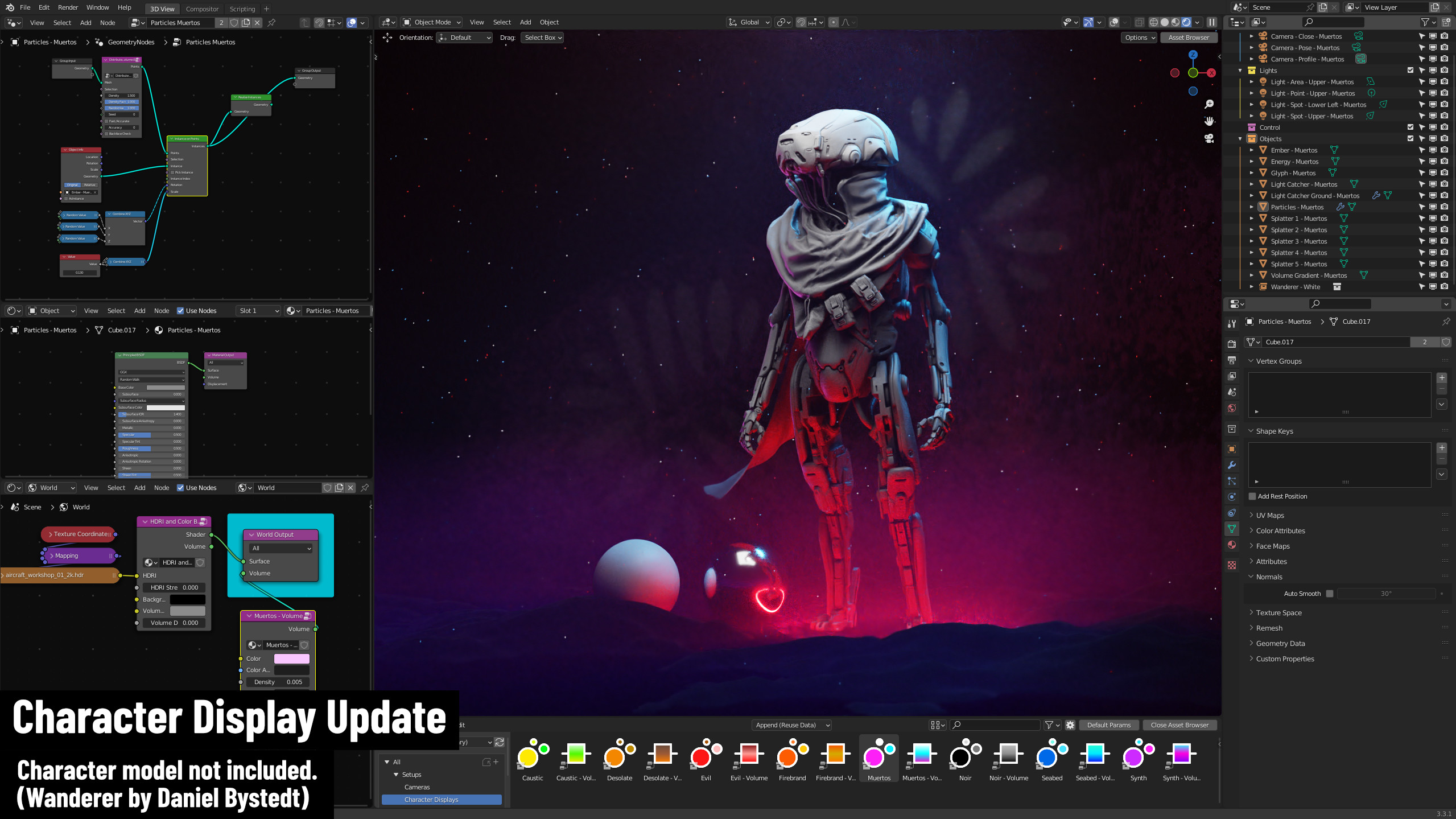Click the Zoom magnifier icon in the viewport
1456x819 pixels.
(1209, 104)
